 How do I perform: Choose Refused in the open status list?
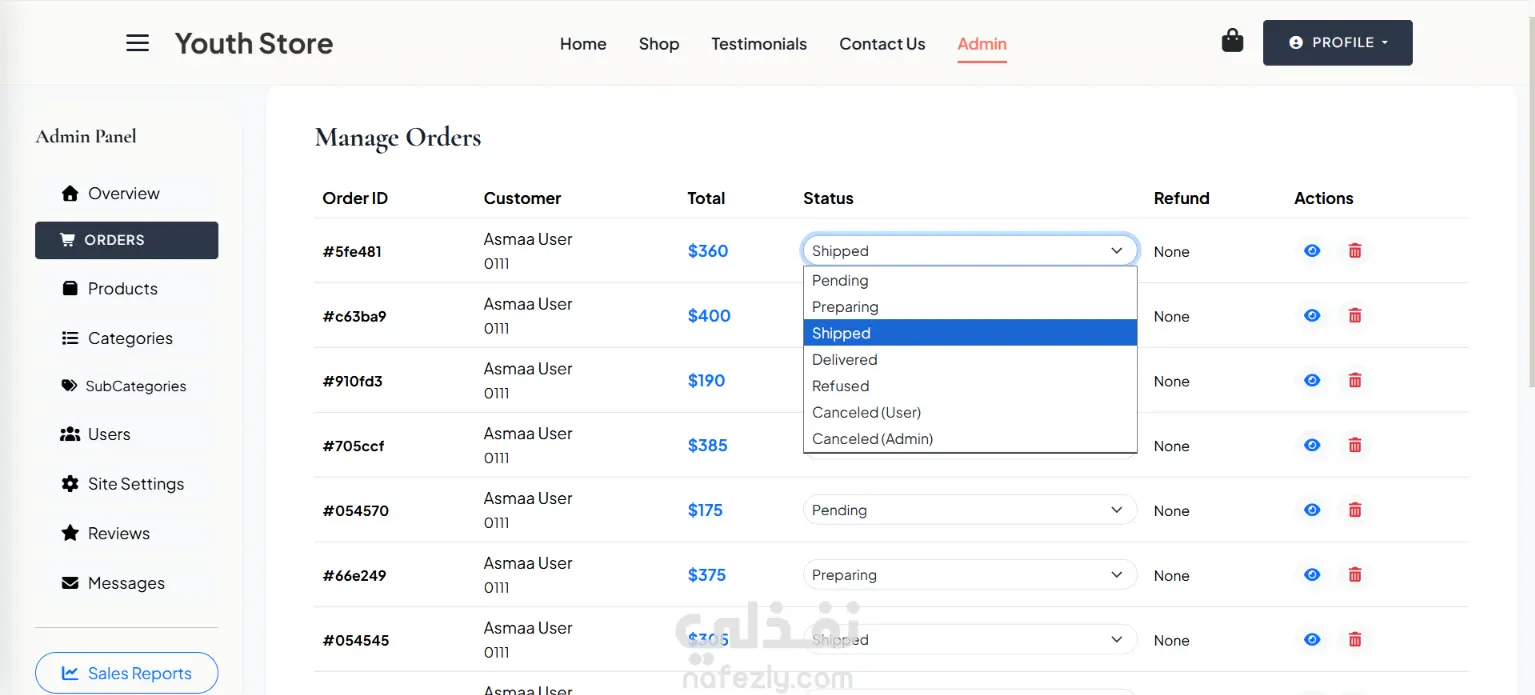click(x=970, y=386)
